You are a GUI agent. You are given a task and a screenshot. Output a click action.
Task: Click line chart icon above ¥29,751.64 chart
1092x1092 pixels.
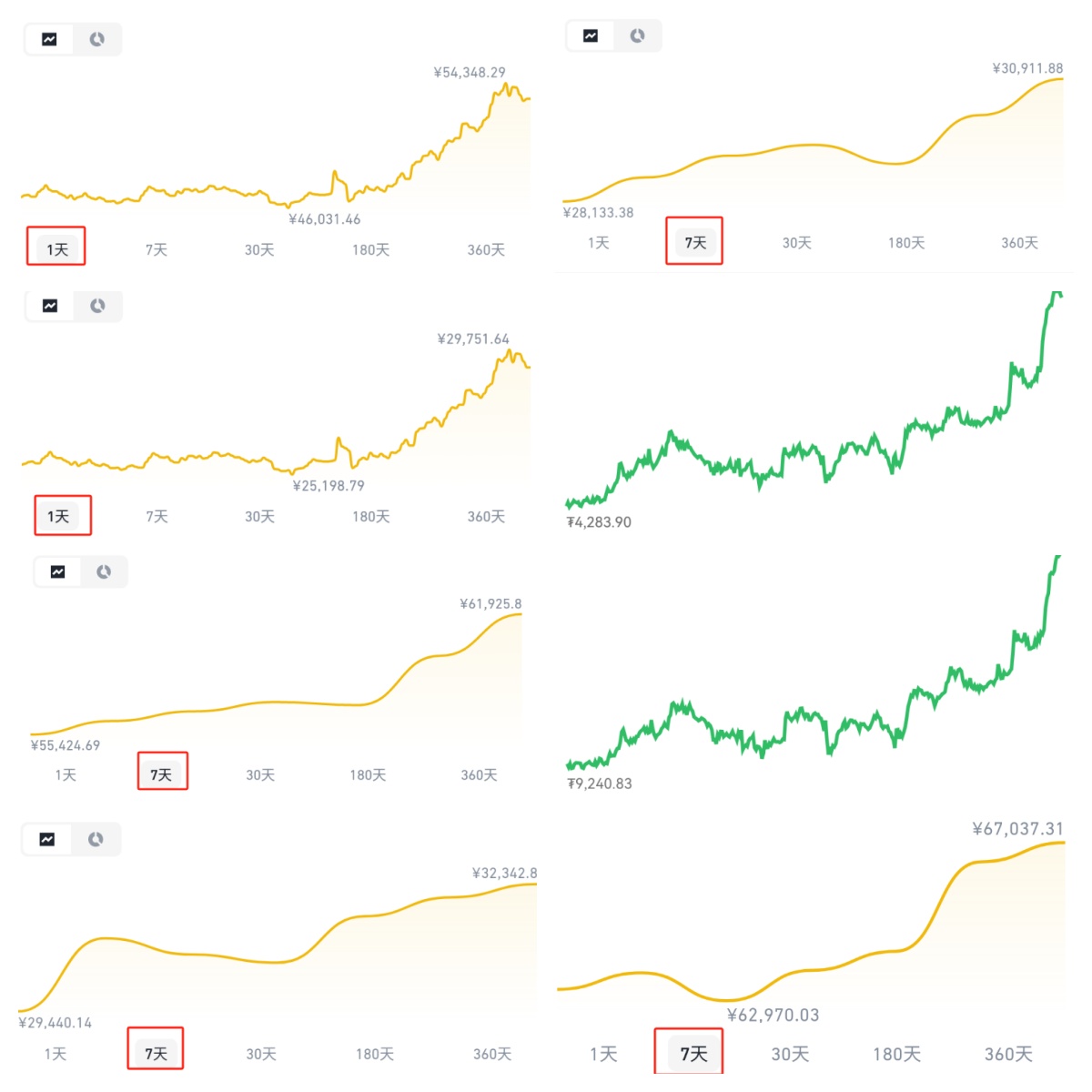point(50,306)
